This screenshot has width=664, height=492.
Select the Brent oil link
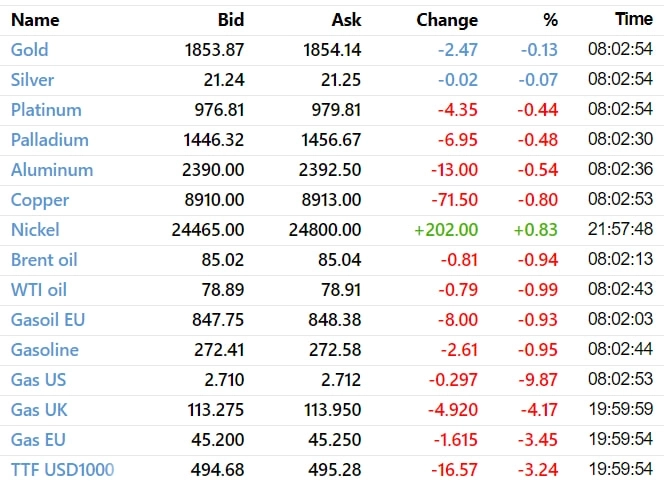point(44,260)
